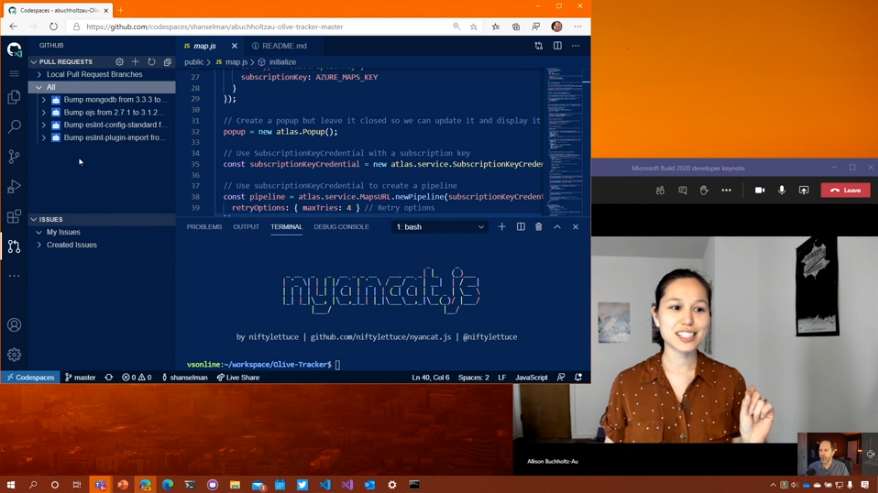Select master branch in status bar
Screen dimensions: 878x493
(x=80, y=378)
